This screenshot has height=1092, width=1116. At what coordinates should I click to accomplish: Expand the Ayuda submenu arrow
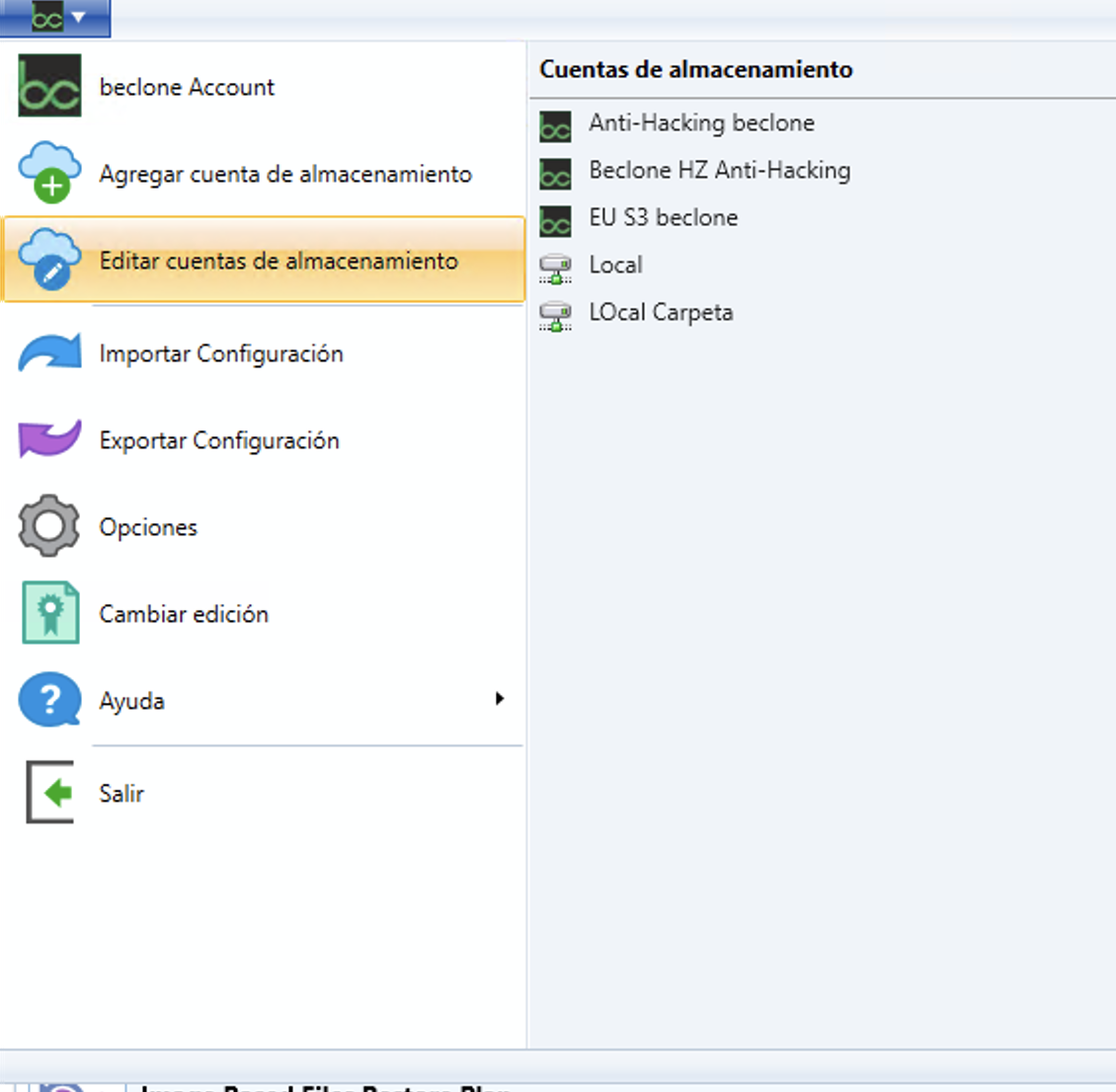[500, 699]
